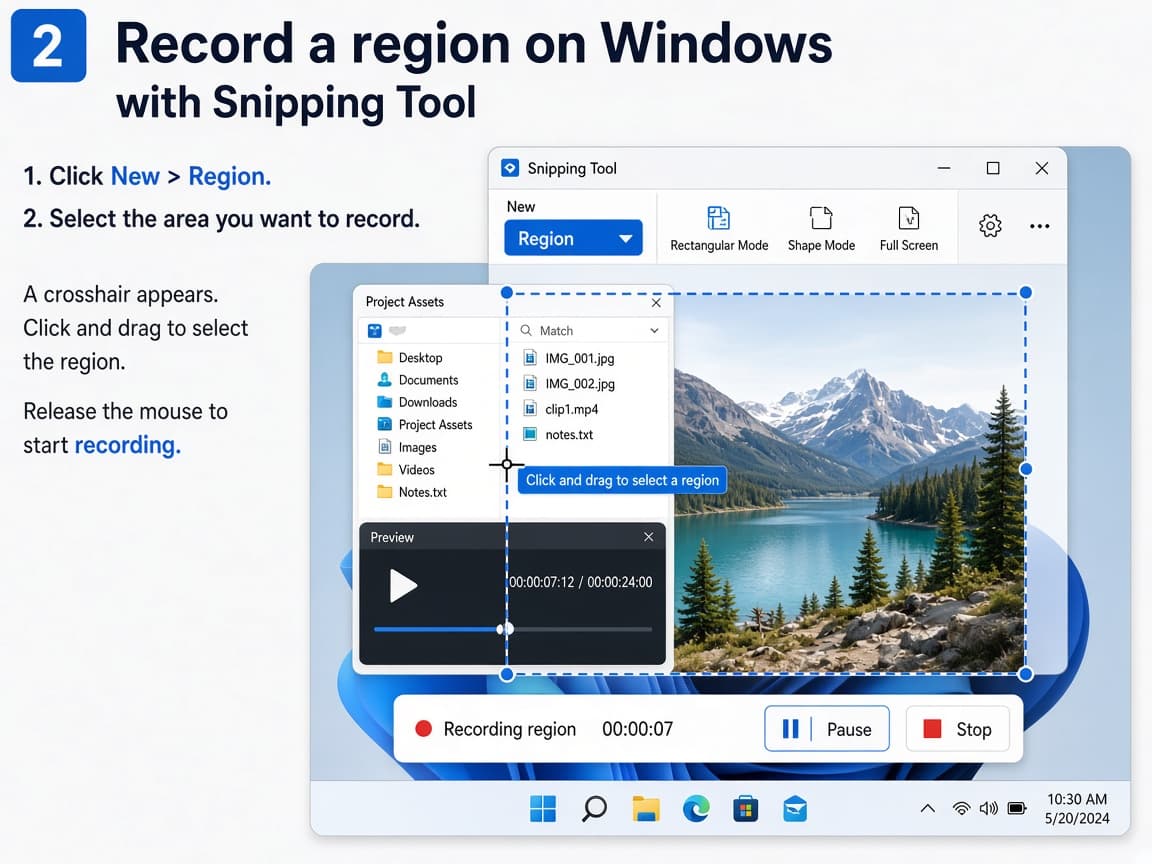Open taskbar Search
Image resolution: width=1152 pixels, height=864 pixels.
pyautogui.click(x=594, y=809)
